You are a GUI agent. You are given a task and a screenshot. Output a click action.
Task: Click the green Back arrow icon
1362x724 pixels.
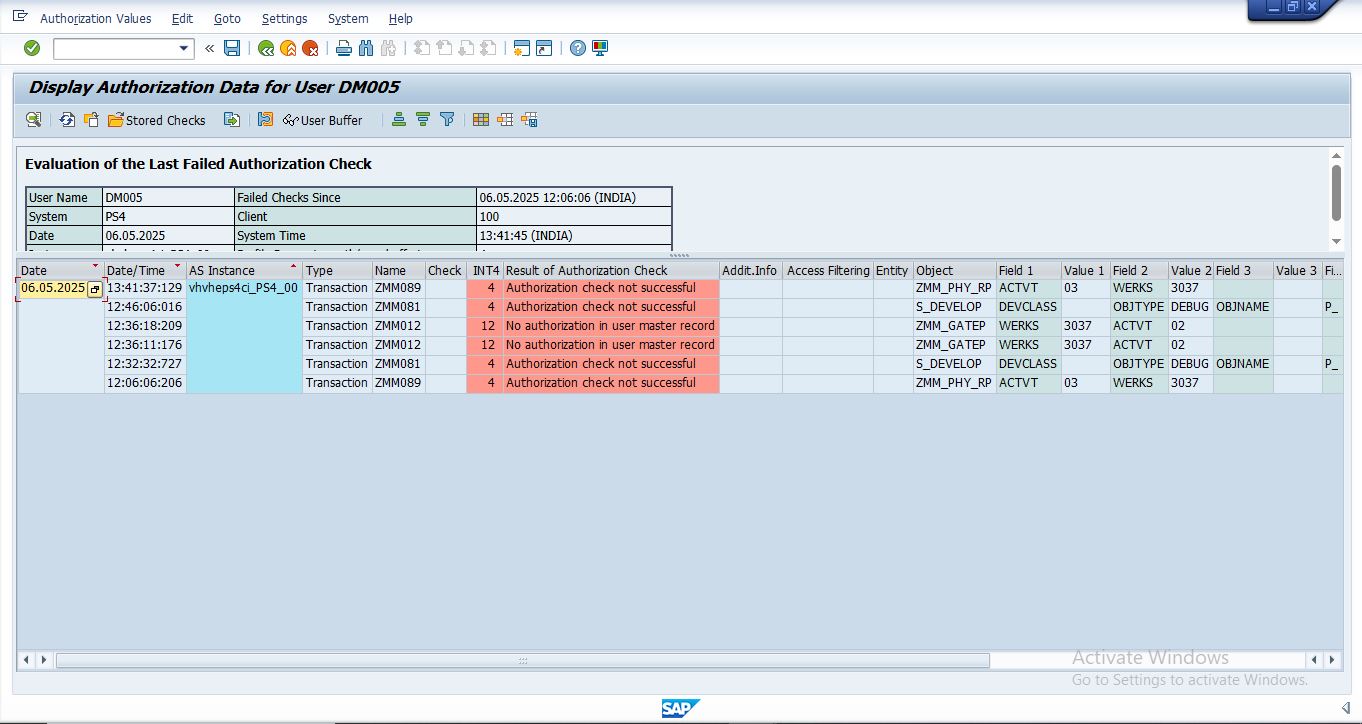(x=266, y=48)
